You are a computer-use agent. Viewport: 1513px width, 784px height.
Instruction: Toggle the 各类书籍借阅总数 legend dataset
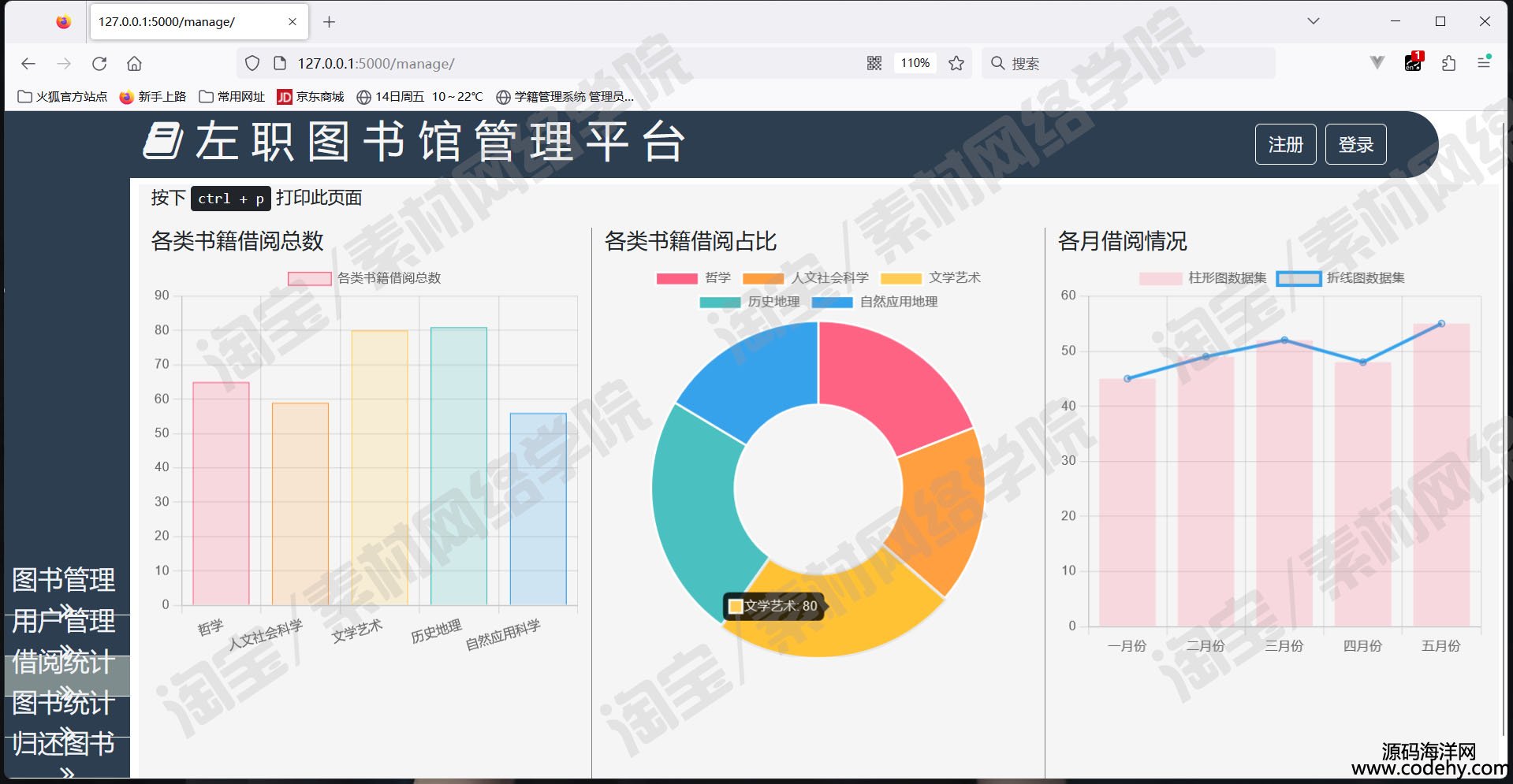364,278
